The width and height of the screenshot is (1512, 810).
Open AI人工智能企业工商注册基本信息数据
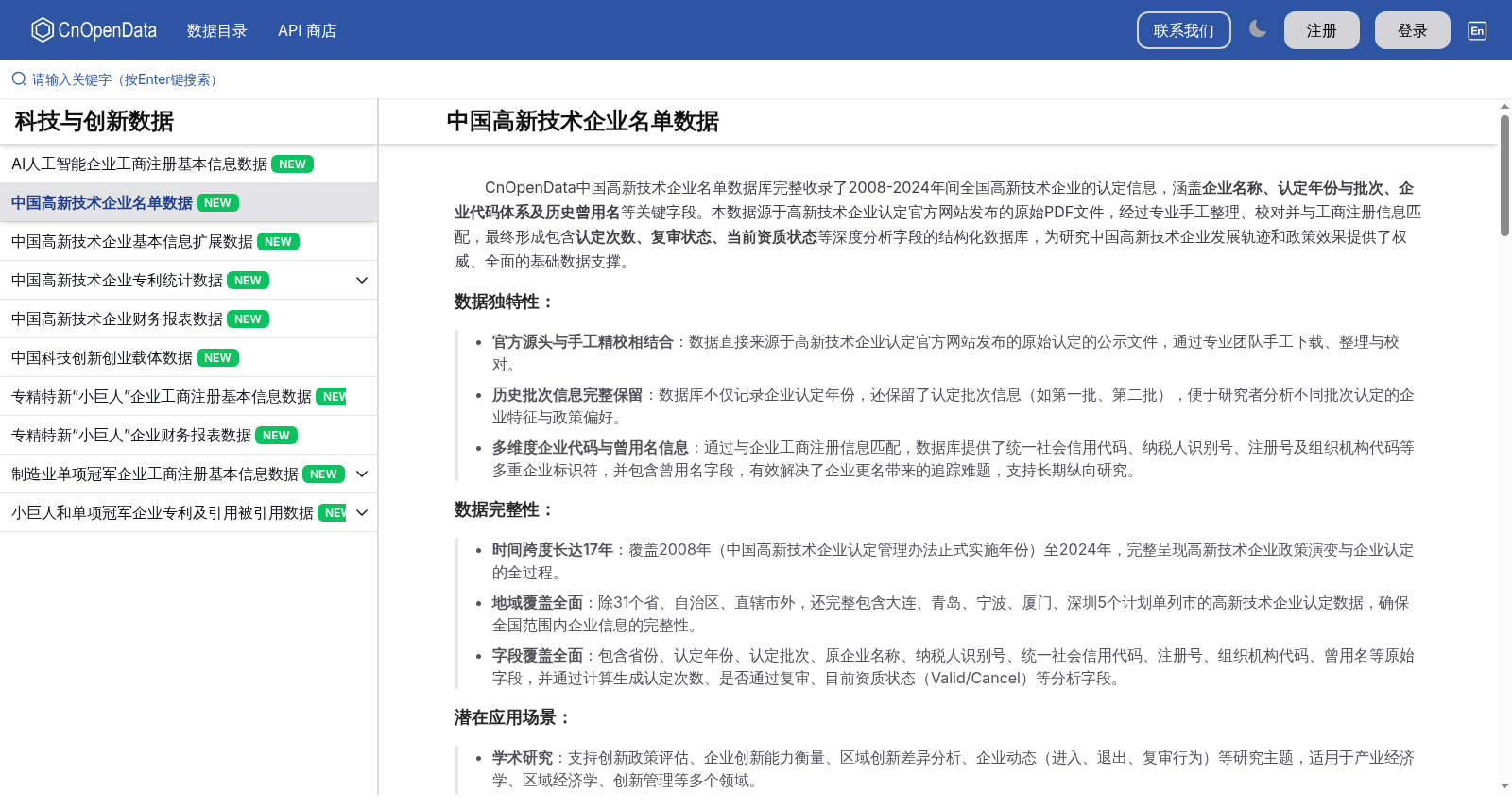tap(139, 164)
